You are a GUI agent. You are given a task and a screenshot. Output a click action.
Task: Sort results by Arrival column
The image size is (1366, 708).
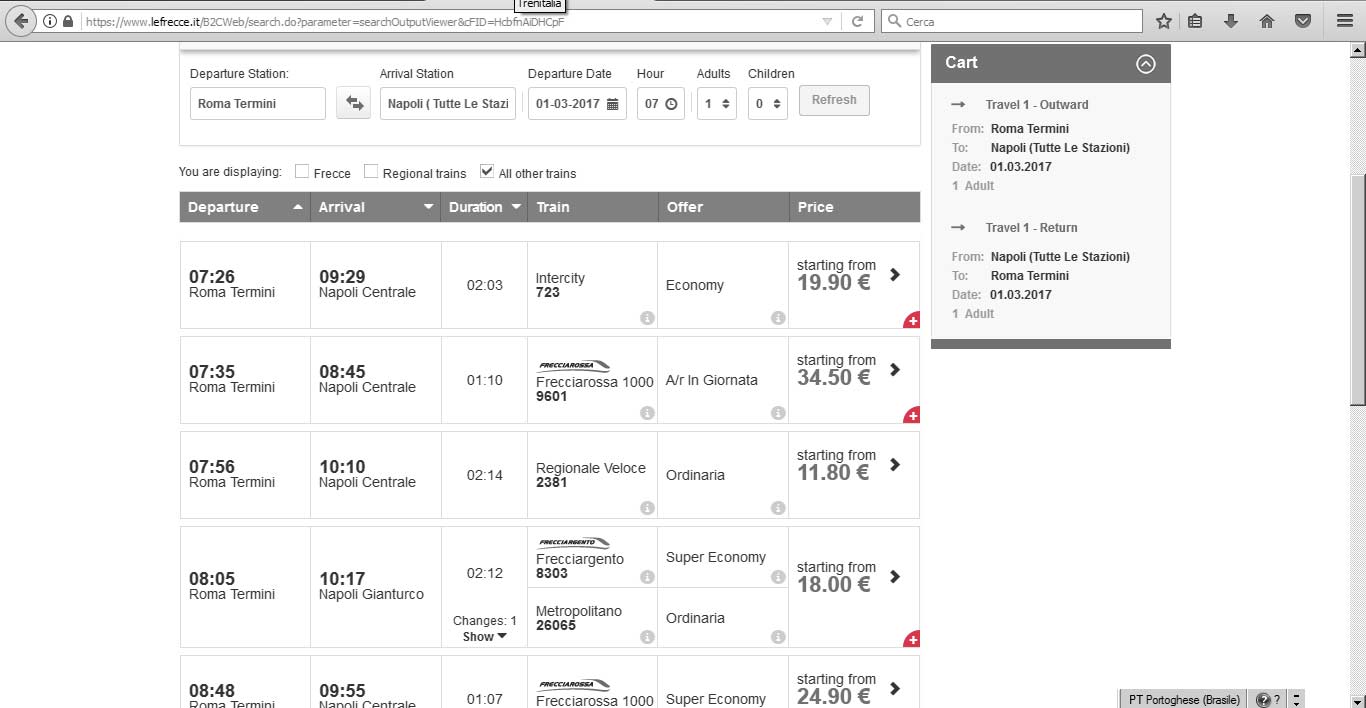tap(375, 207)
